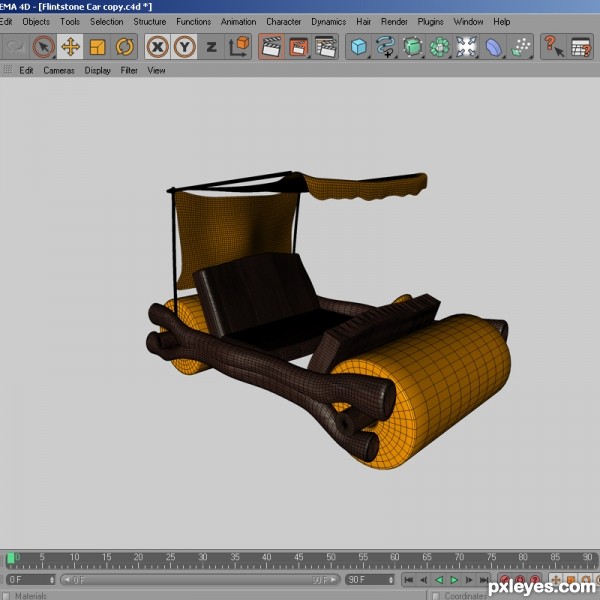
Task: Play animation backwards
Action: point(439,580)
